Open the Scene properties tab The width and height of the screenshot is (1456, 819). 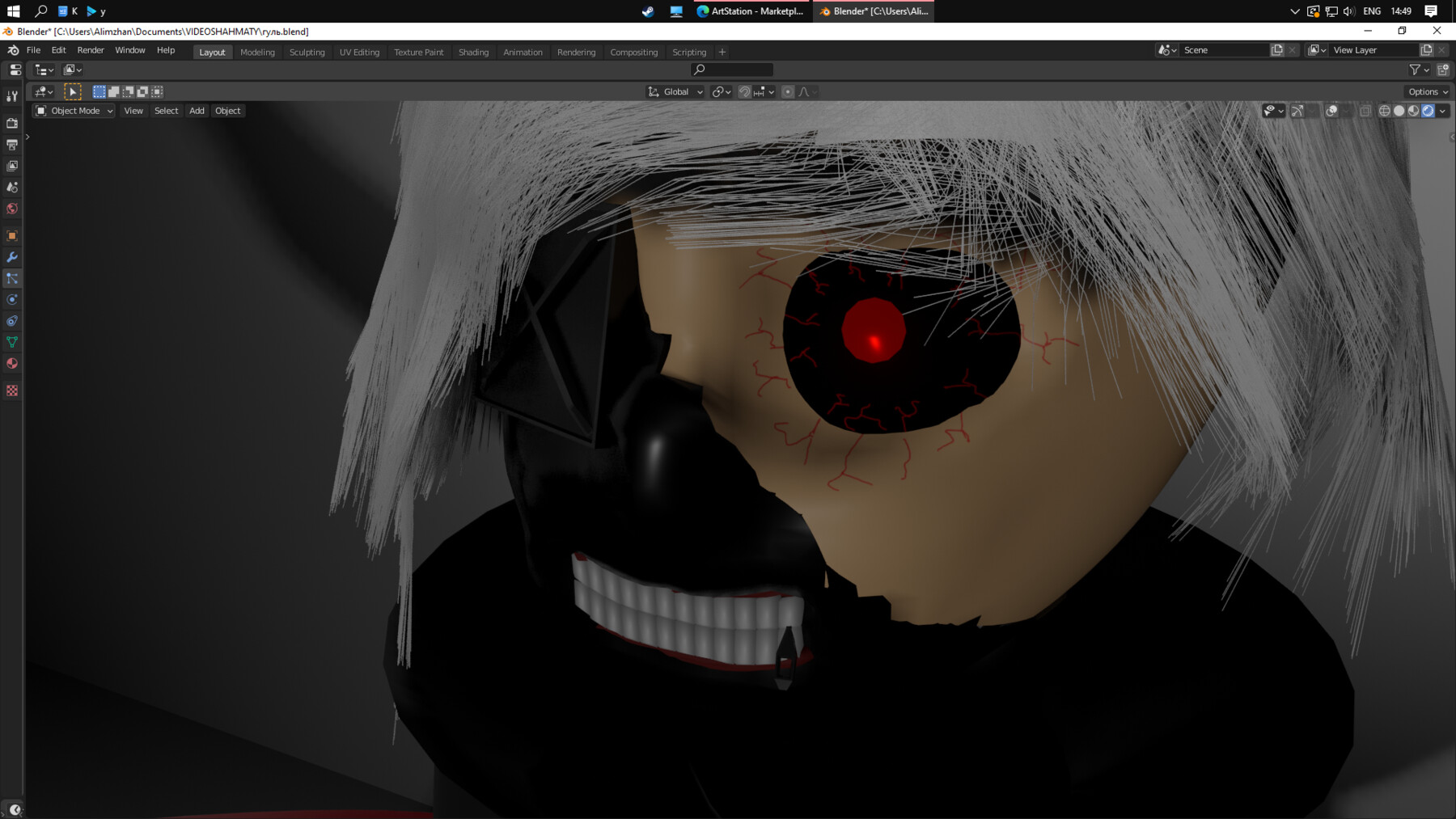12,187
